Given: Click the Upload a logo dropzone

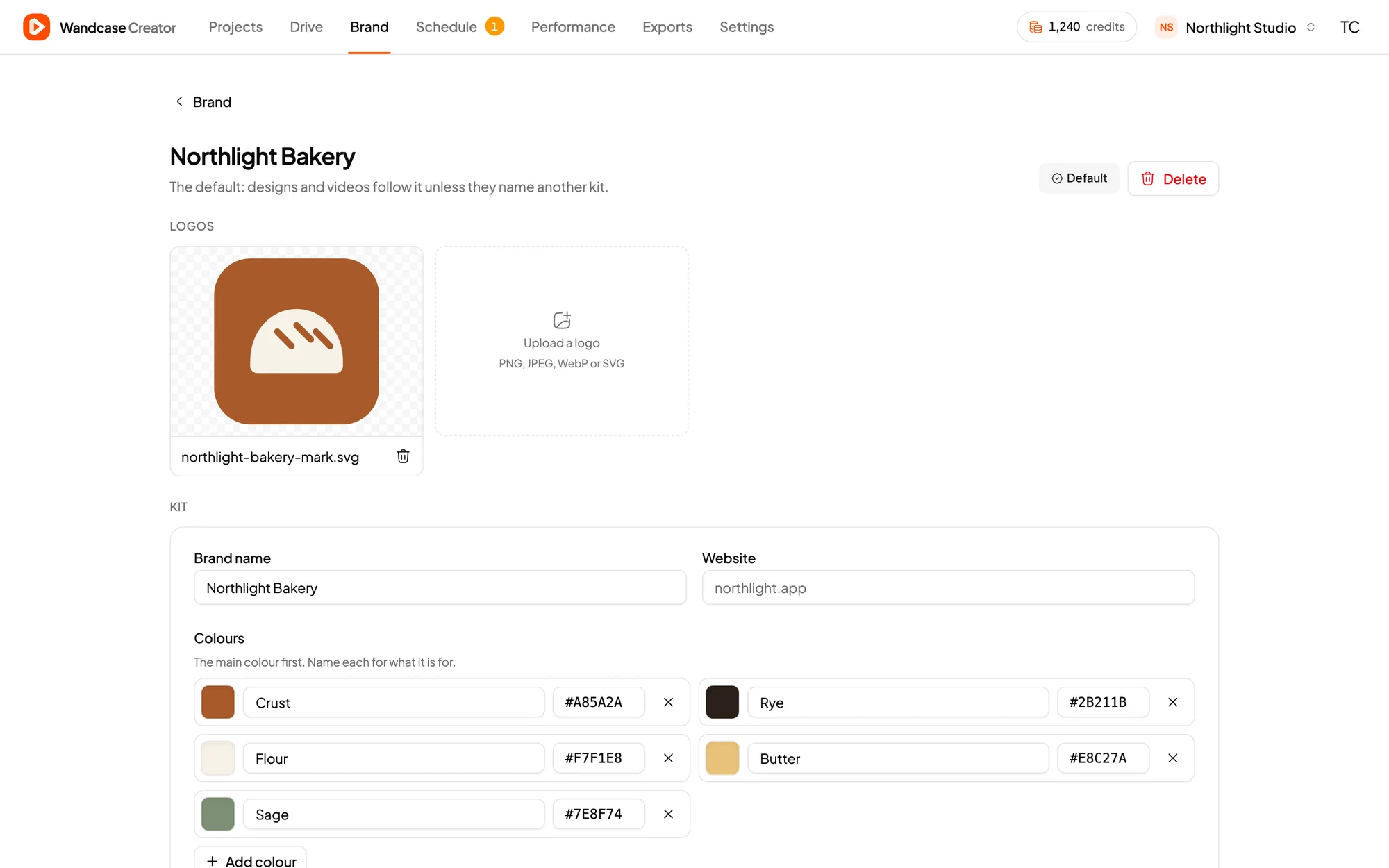Looking at the screenshot, I should click(x=562, y=341).
